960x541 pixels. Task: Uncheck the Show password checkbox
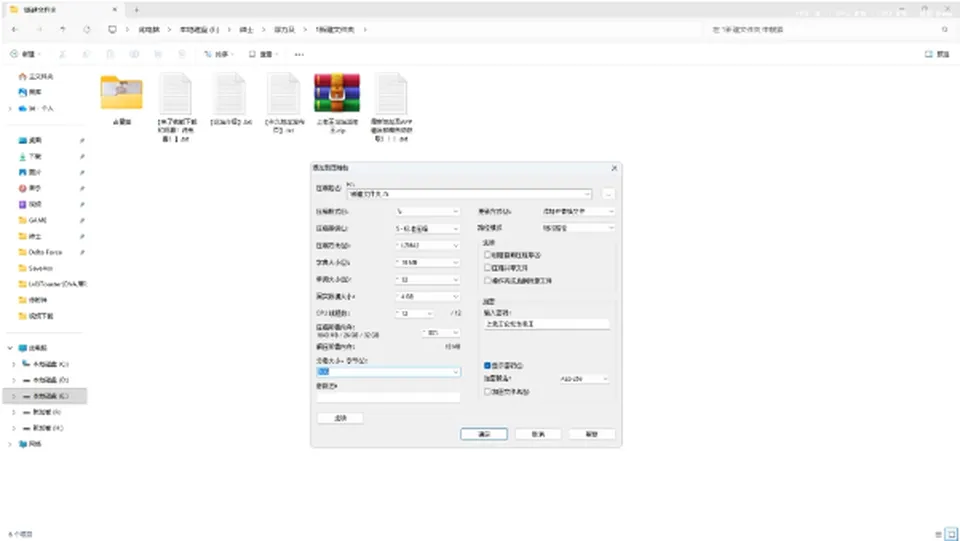[x=488, y=365]
